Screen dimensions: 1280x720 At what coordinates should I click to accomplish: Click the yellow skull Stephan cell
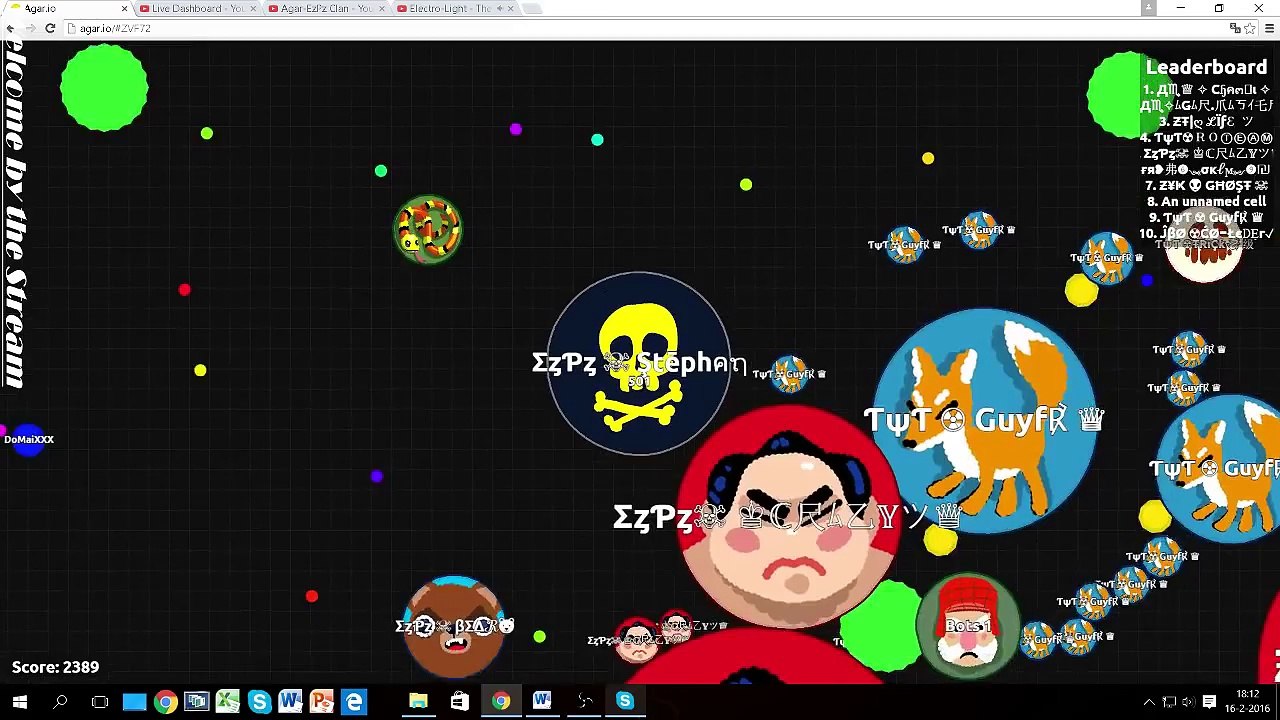tap(639, 363)
